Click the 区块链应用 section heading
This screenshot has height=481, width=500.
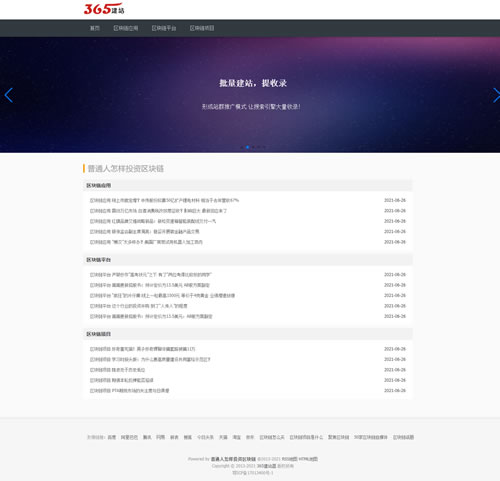[99, 185]
